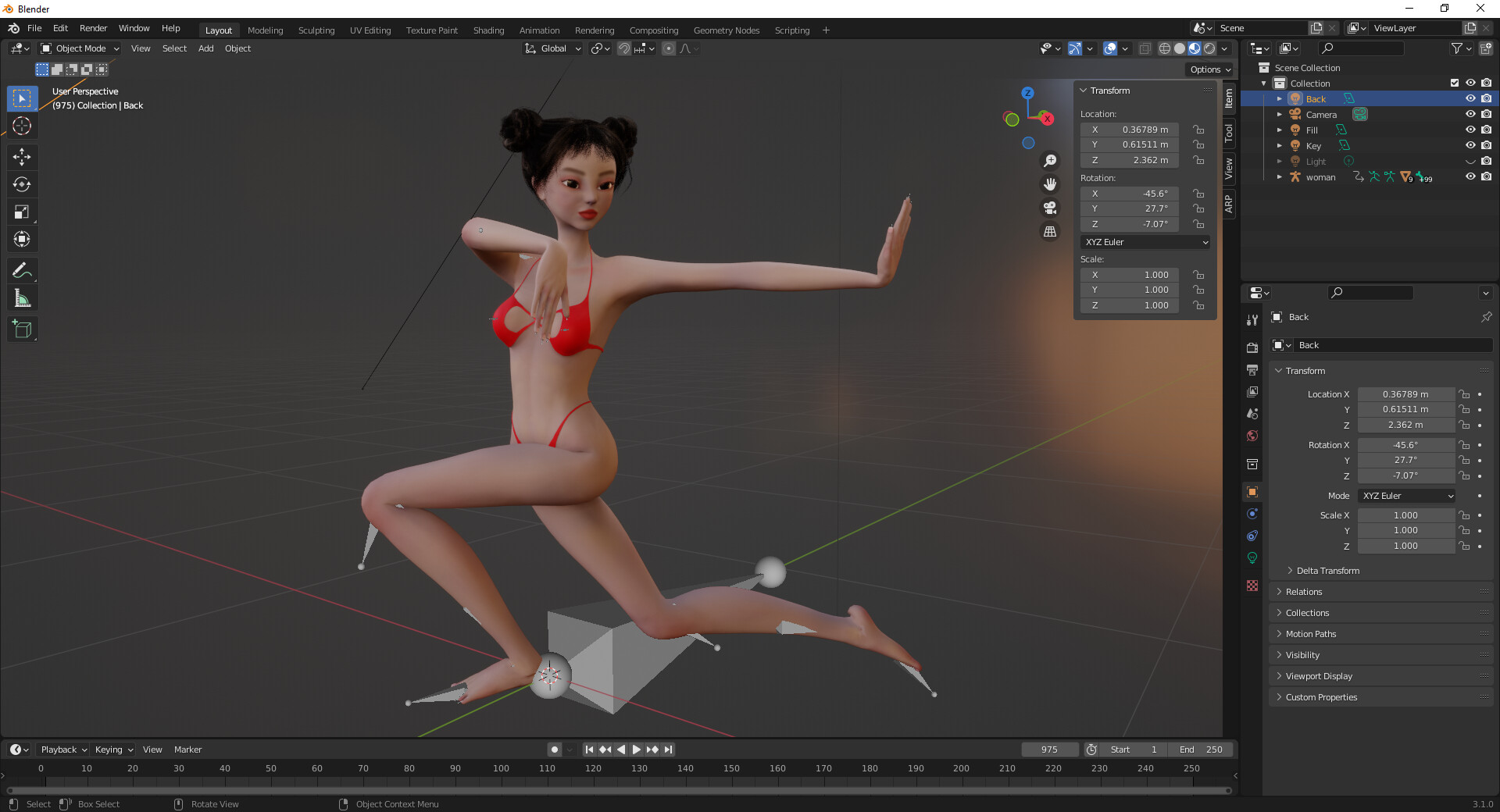The width and height of the screenshot is (1500, 812).
Task: Hide the Fill light in viewport
Action: point(1472,130)
